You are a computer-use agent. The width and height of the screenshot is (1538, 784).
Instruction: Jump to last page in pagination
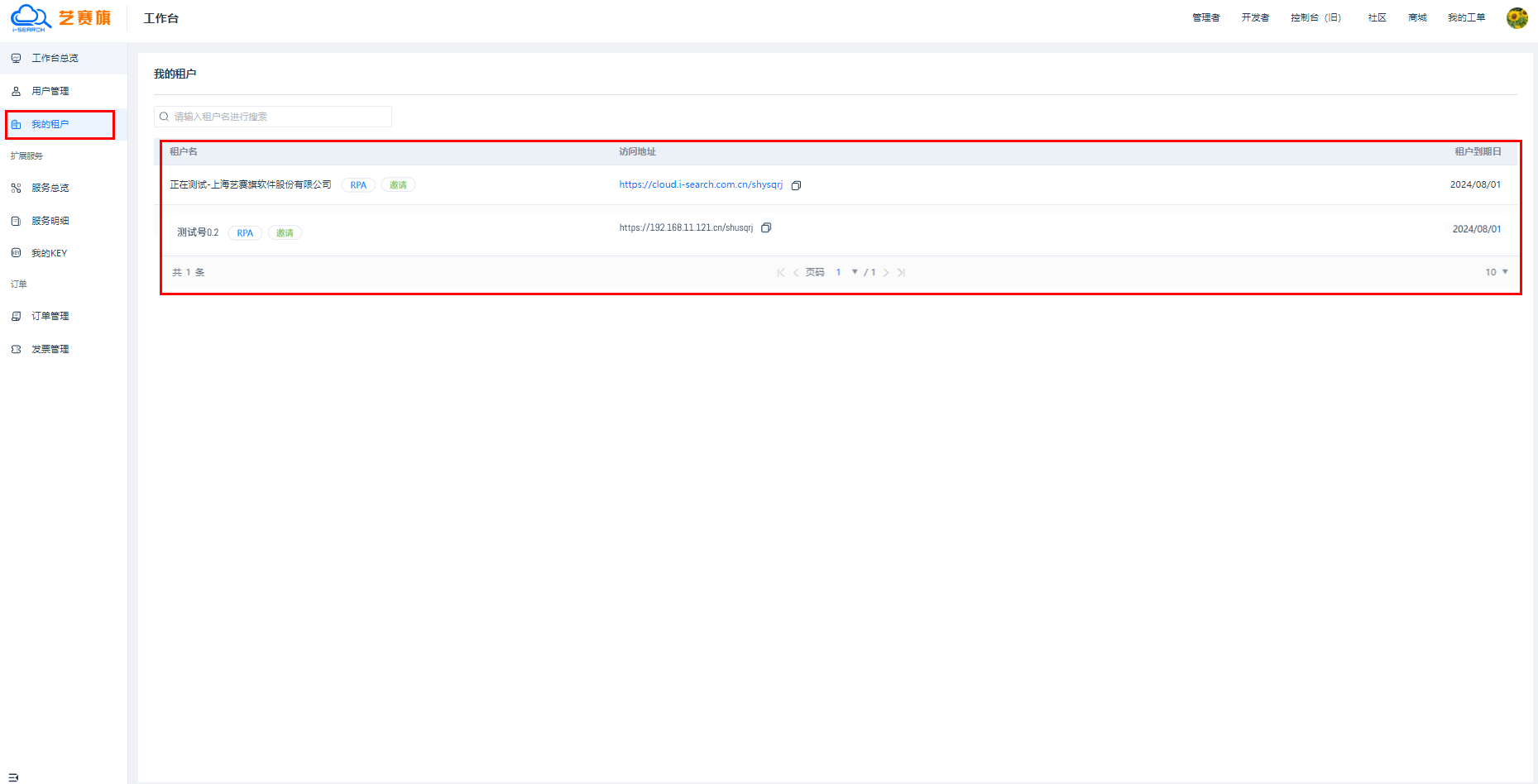901,273
